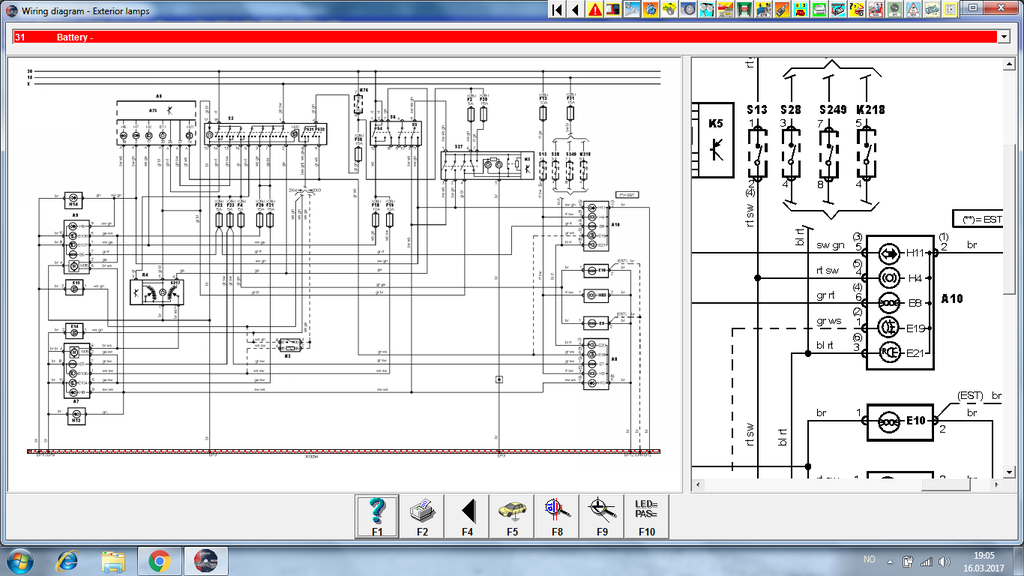Open Google Chrome from the taskbar
This screenshot has width=1024, height=576.
point(158,560)
